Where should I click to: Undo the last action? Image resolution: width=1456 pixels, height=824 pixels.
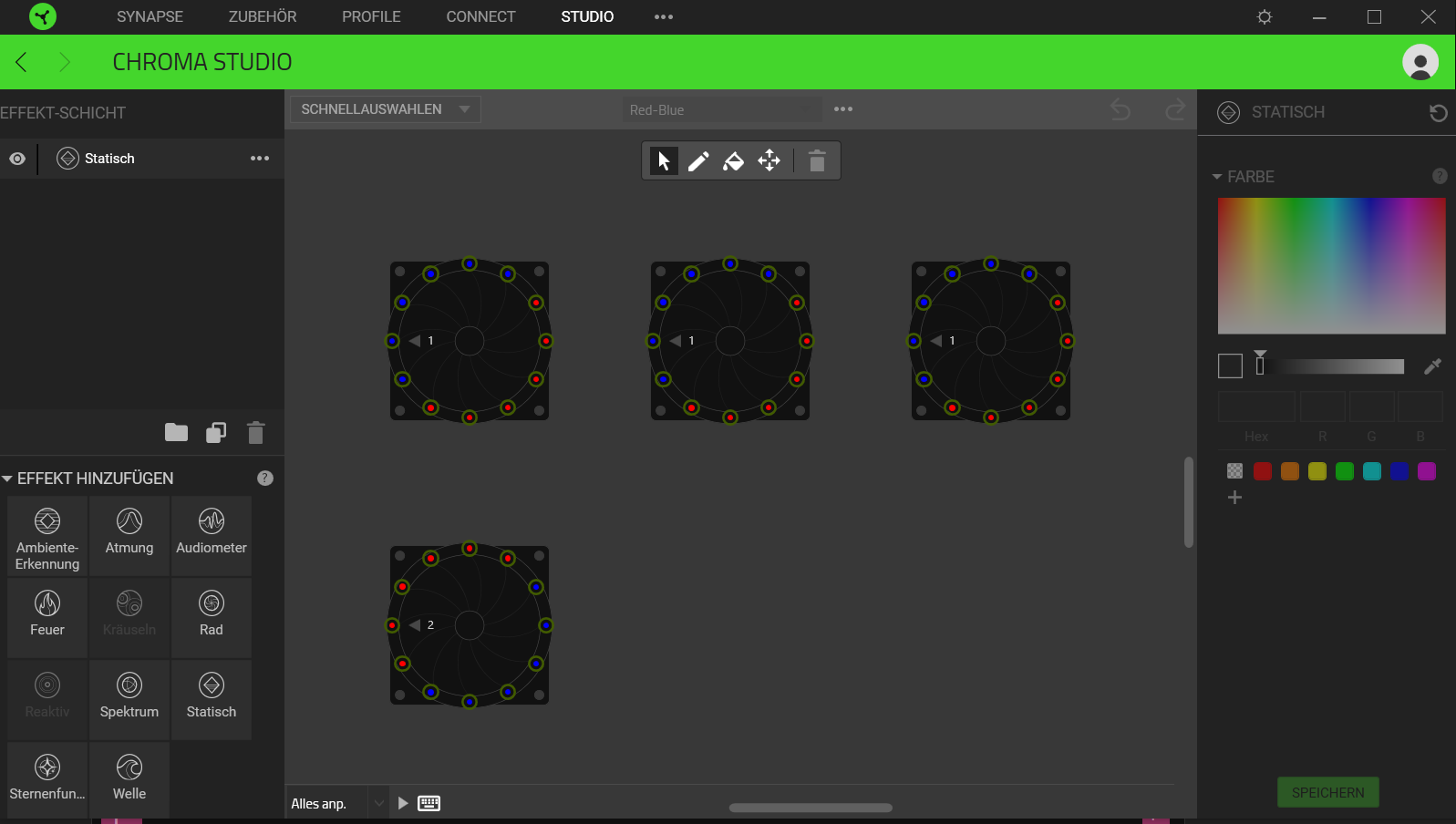pos(1120,109)
